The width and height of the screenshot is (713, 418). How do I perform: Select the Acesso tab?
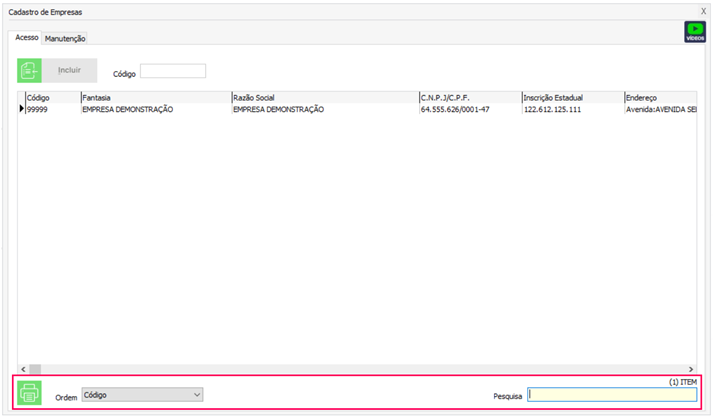(x=27, y=37)
